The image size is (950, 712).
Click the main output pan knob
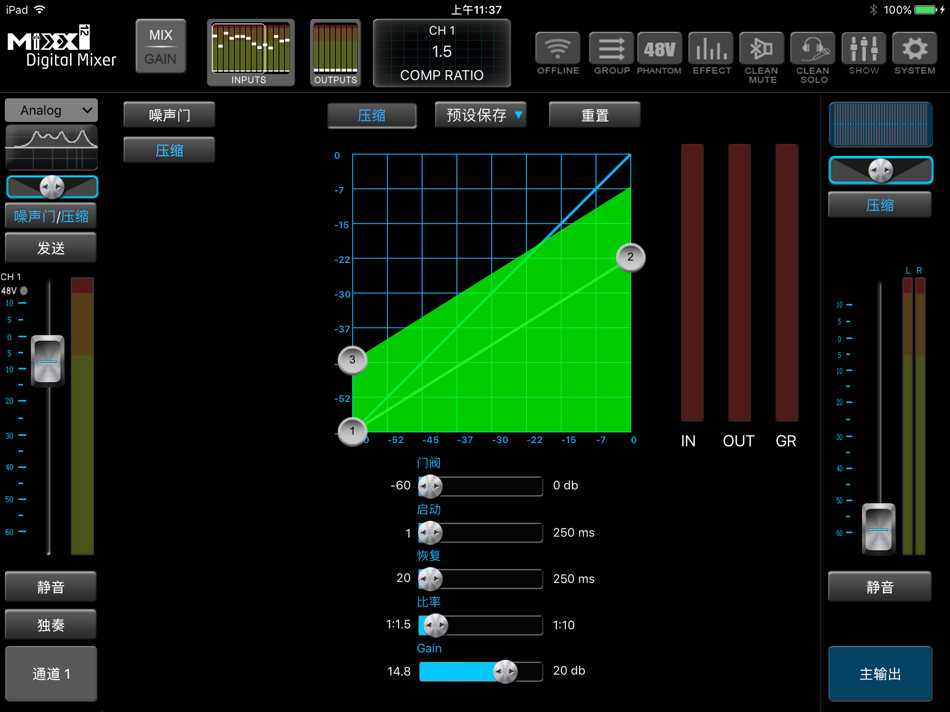(x=880, y=170)
